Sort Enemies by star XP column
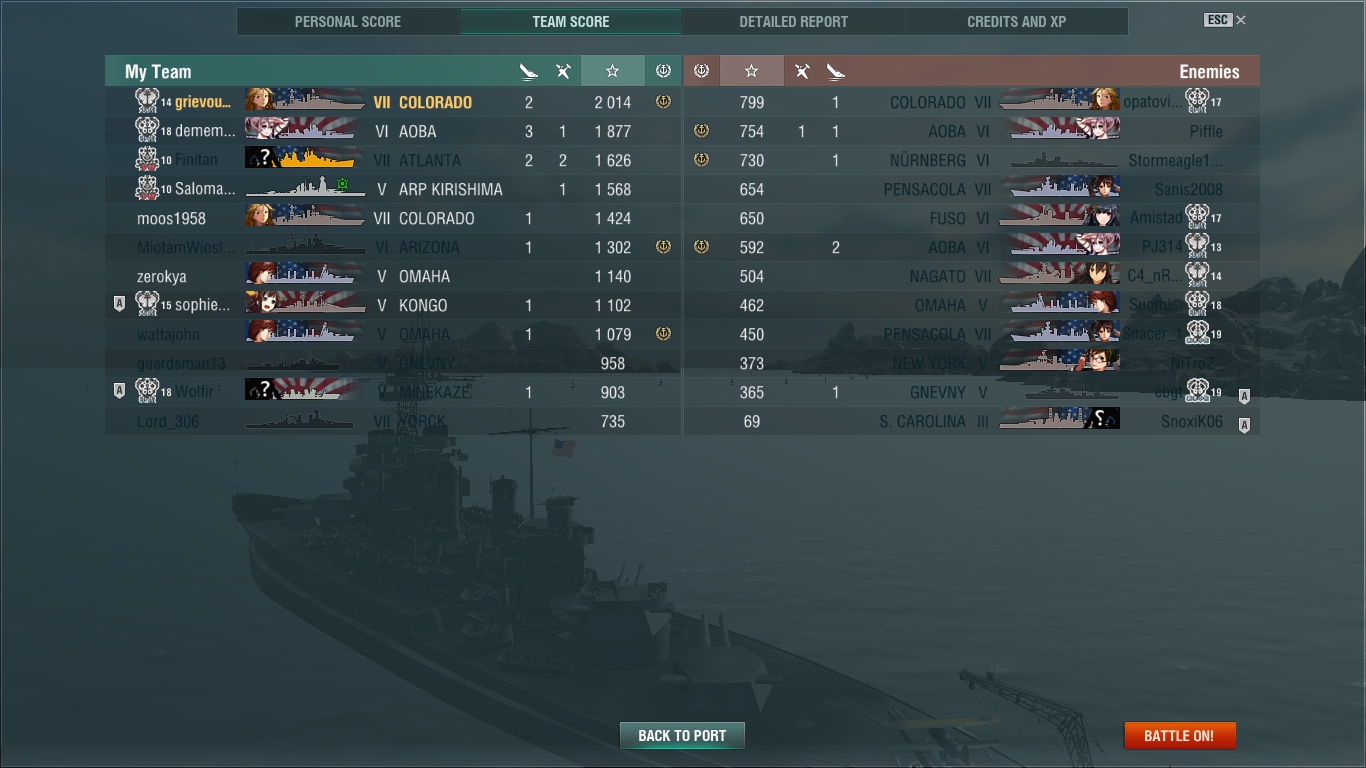Screen dimensions: 1366x768 pos(752,71)
